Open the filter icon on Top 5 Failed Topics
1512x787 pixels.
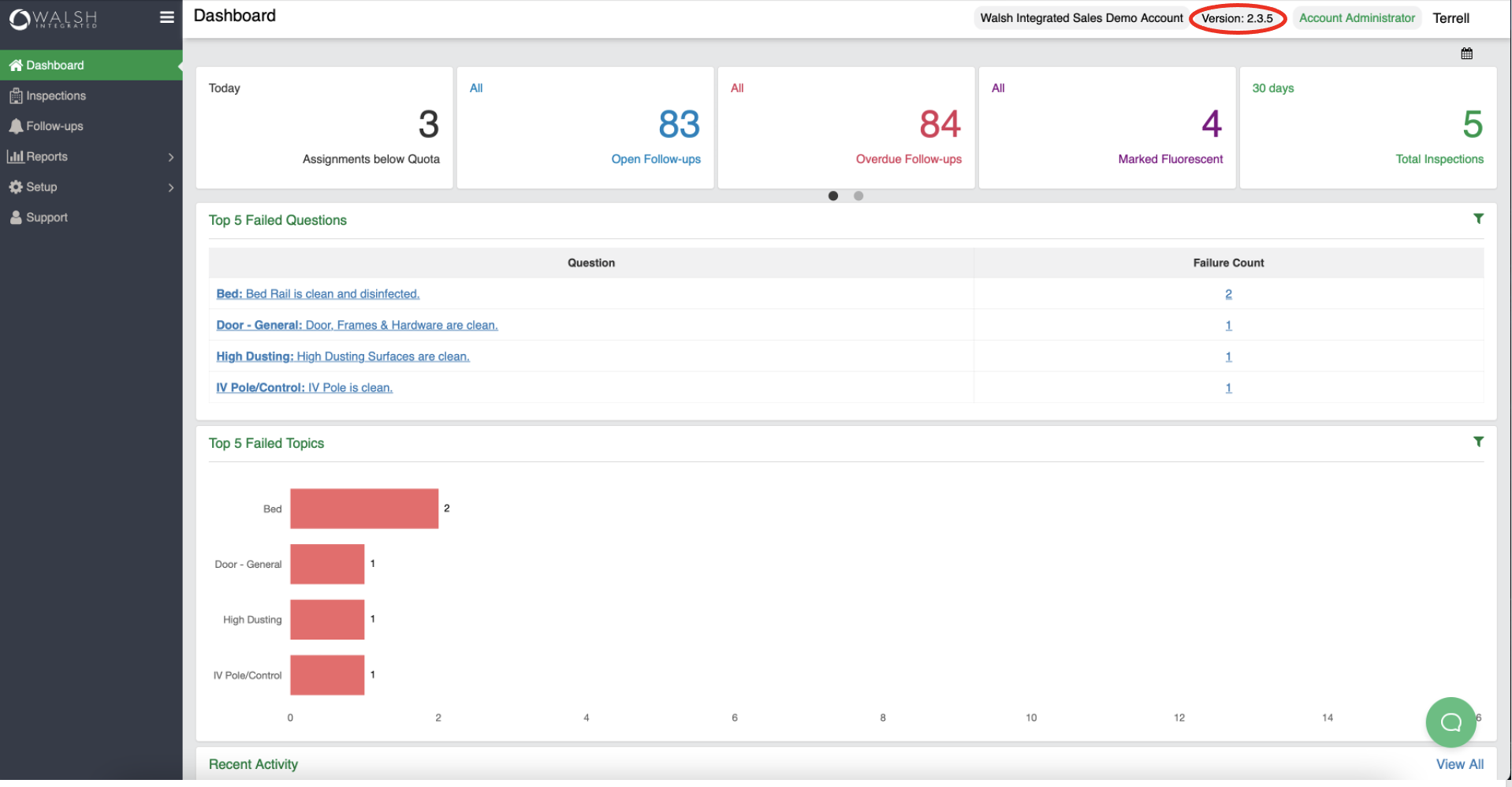[x=1478, y=442]
